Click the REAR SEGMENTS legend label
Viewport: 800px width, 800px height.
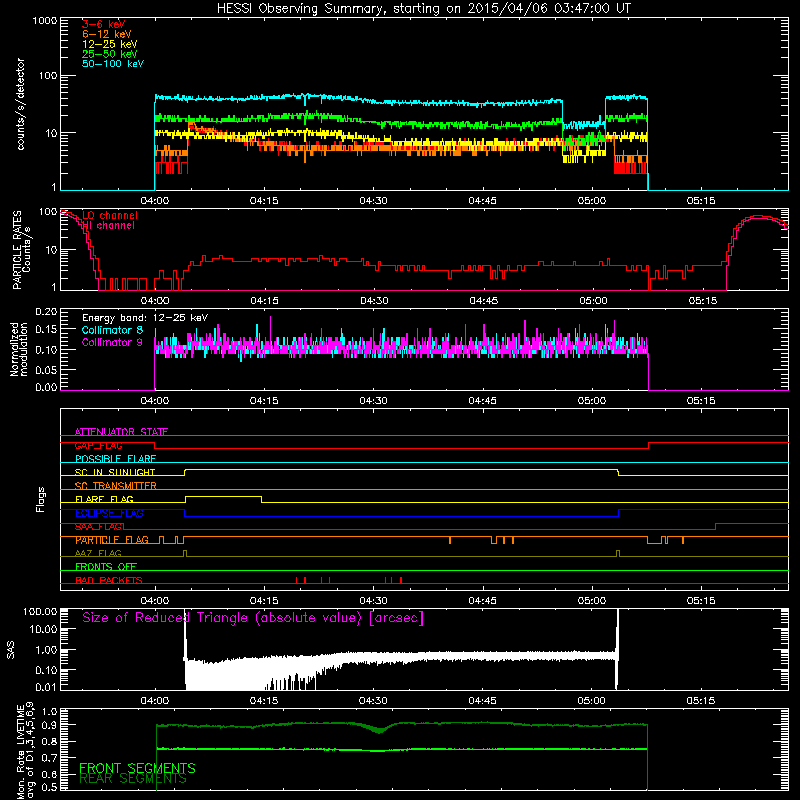[133, 779]
